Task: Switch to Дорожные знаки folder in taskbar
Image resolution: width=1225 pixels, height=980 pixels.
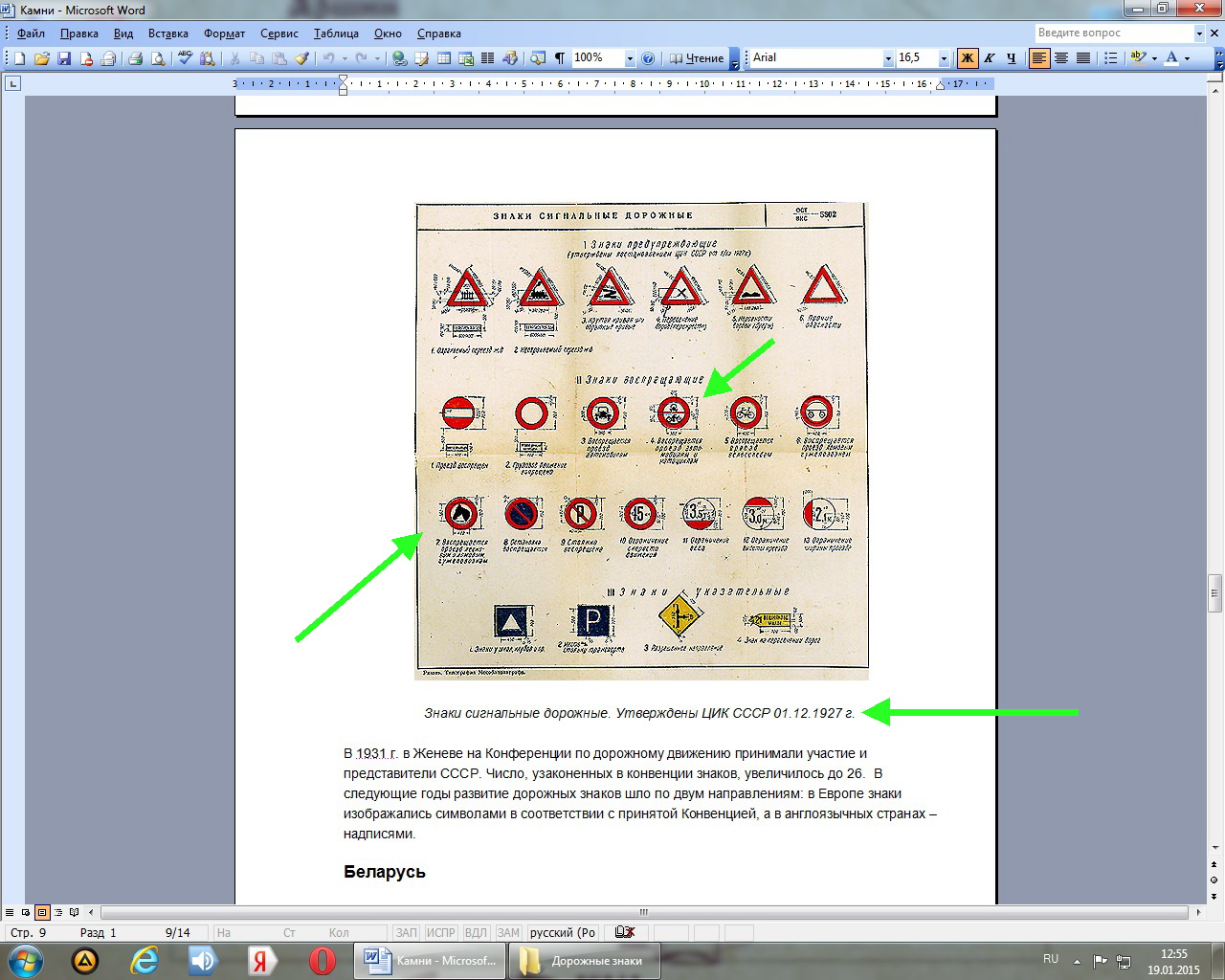Action: 585,960
